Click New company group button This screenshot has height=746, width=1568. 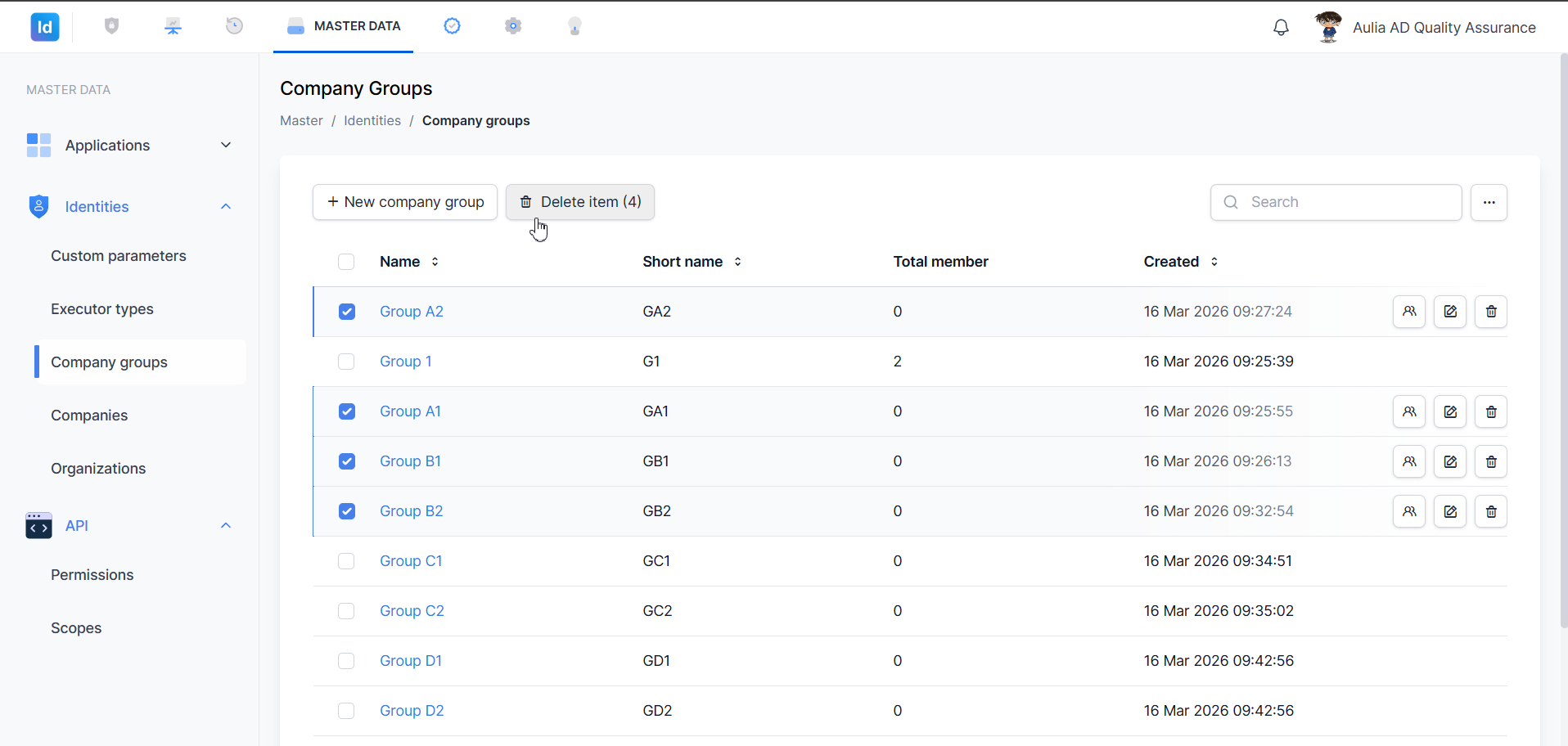click(x=405, y=202)
